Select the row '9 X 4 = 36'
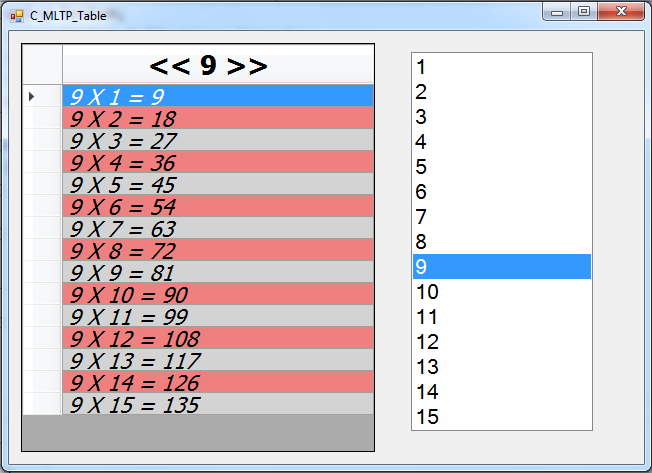The image size is (652, 473). (218, 162)
